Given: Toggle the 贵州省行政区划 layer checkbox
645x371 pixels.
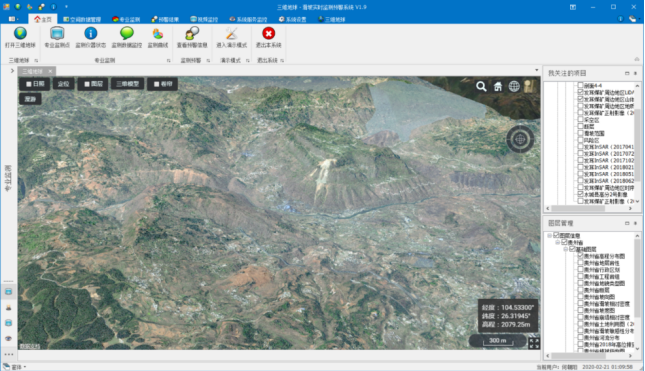Looking at the screenshot, I should pos(580,269).
